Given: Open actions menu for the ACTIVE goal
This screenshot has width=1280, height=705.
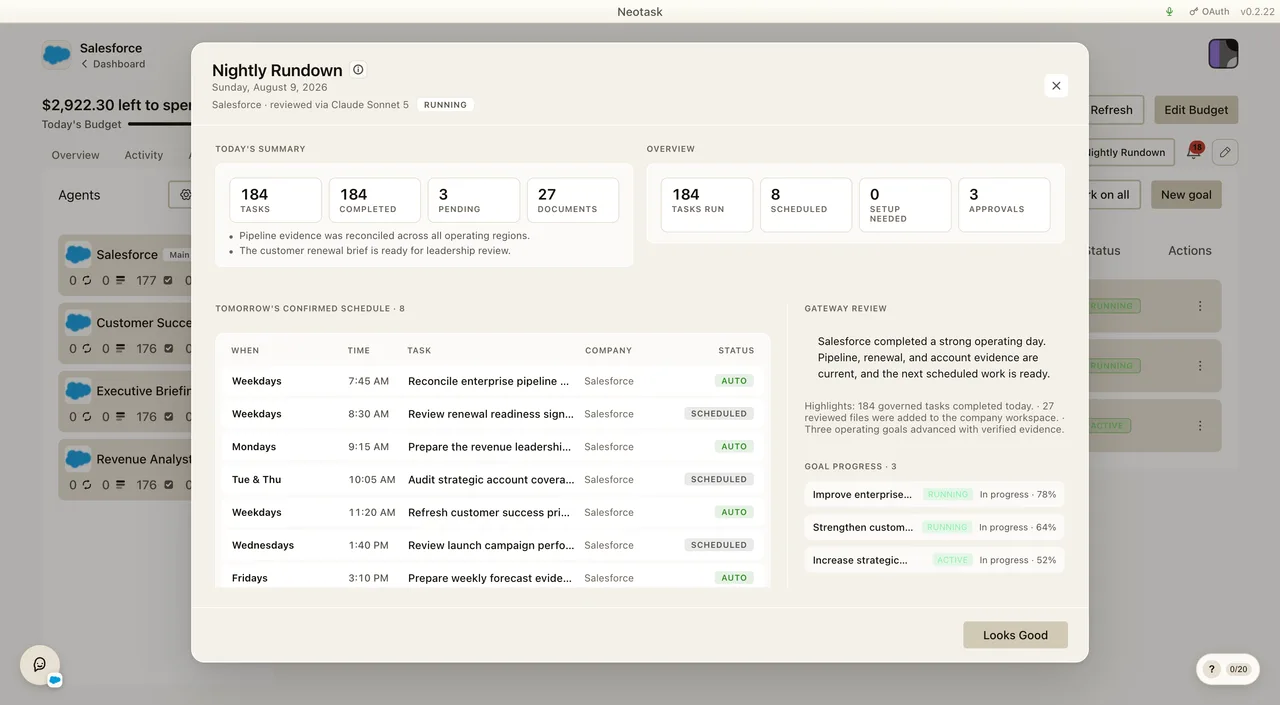Looking at the screenshot, I should click(1200, 426).
